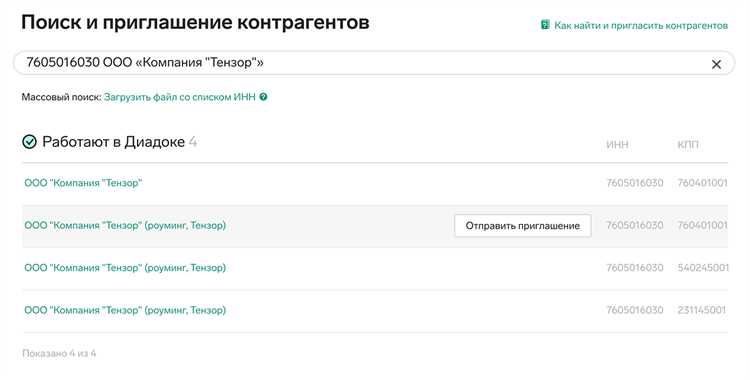Open Как найти и пригласить контрагентов link

click(641, 25)
